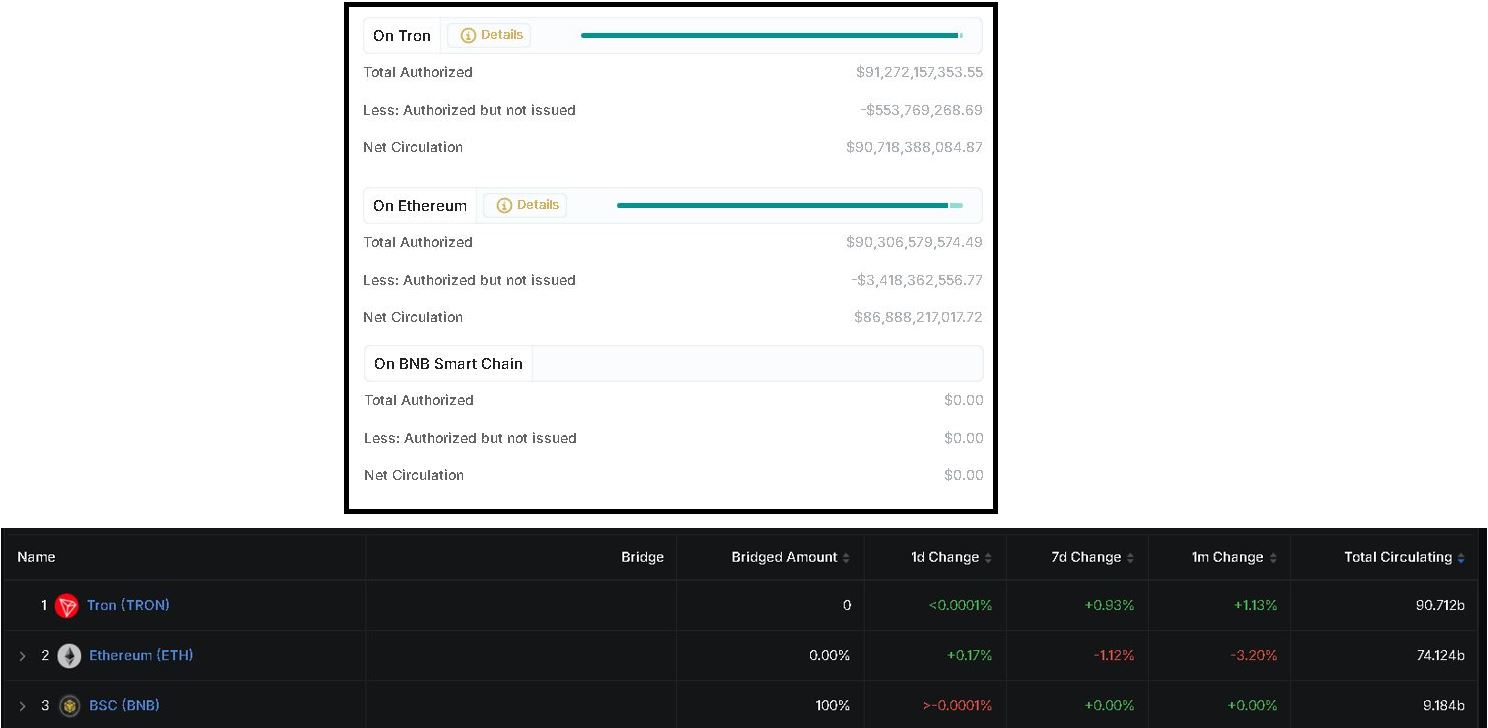Sort by 7d Change column
This screenshot has width=1488, height=728.
[1093, 557]
